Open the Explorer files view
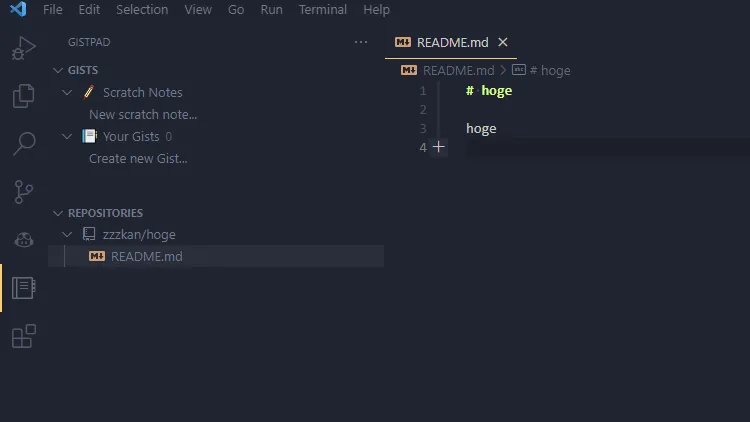Image resolution: width=750 pixels, height=422 pixels. pyautogui.click(x=24, y=96)
